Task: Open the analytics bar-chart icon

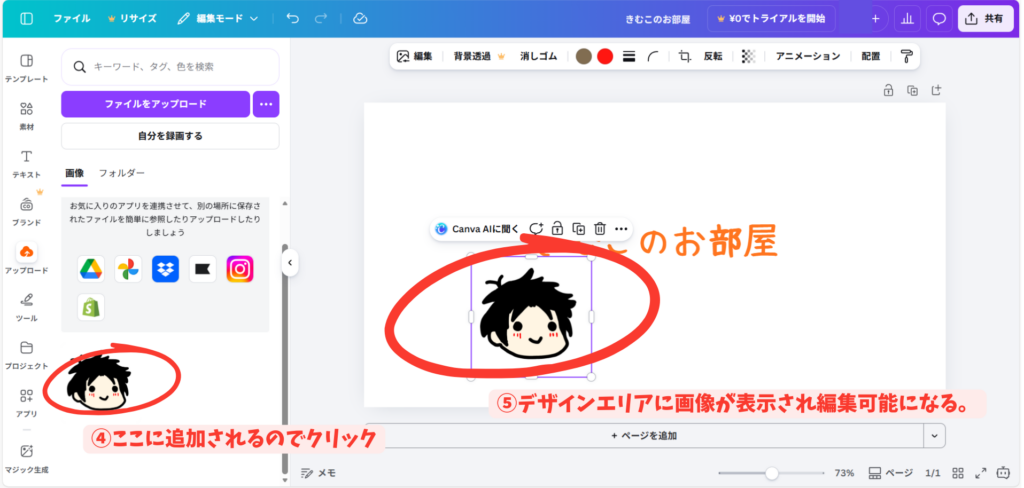Action: click(x=906, y=18)
